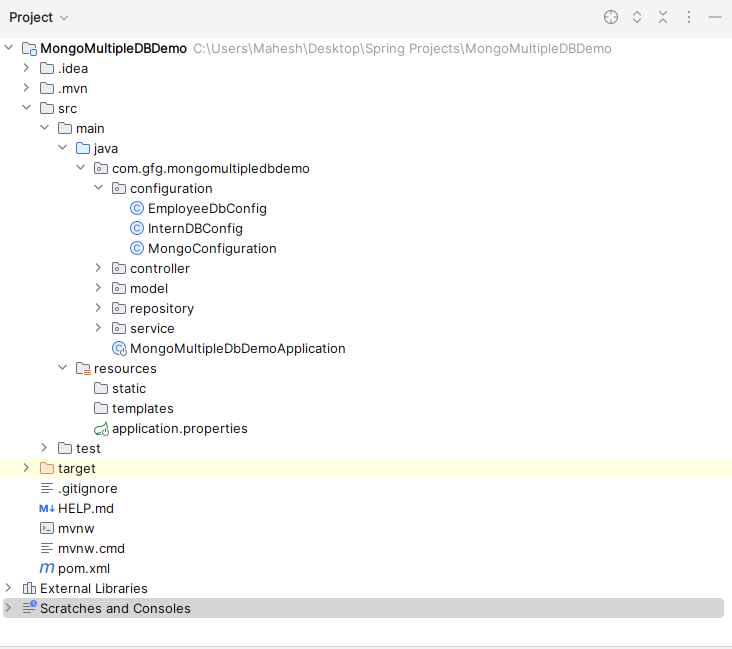Screen dimensions: 732x649
Task: Expand the test folder
Action: [x=44, y=448]
